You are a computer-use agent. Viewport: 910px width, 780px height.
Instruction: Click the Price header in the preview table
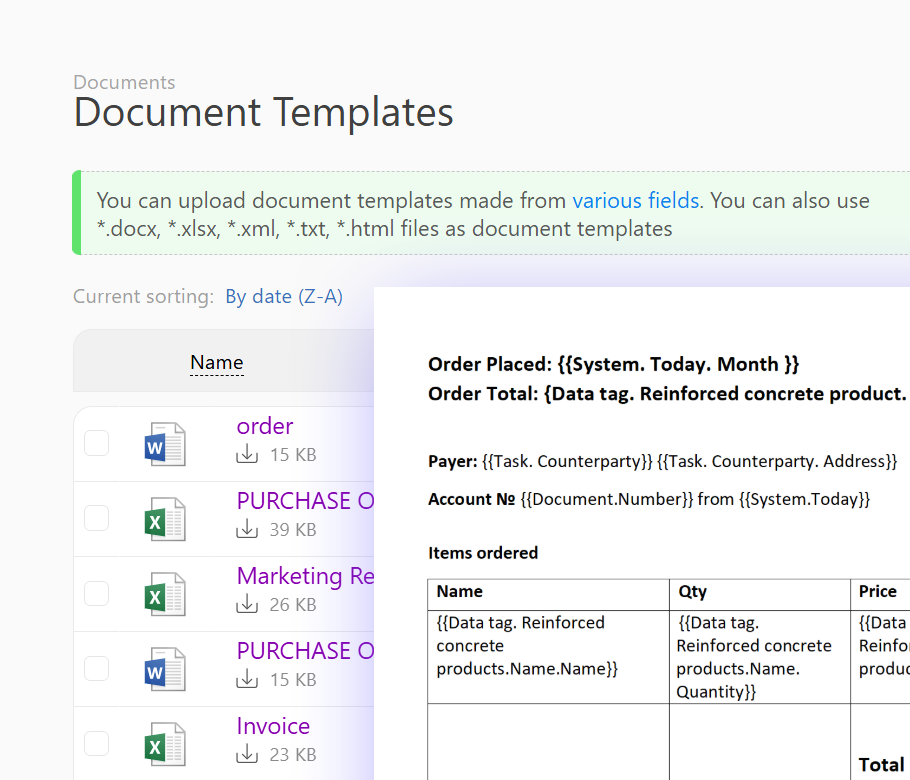point(878,591)
